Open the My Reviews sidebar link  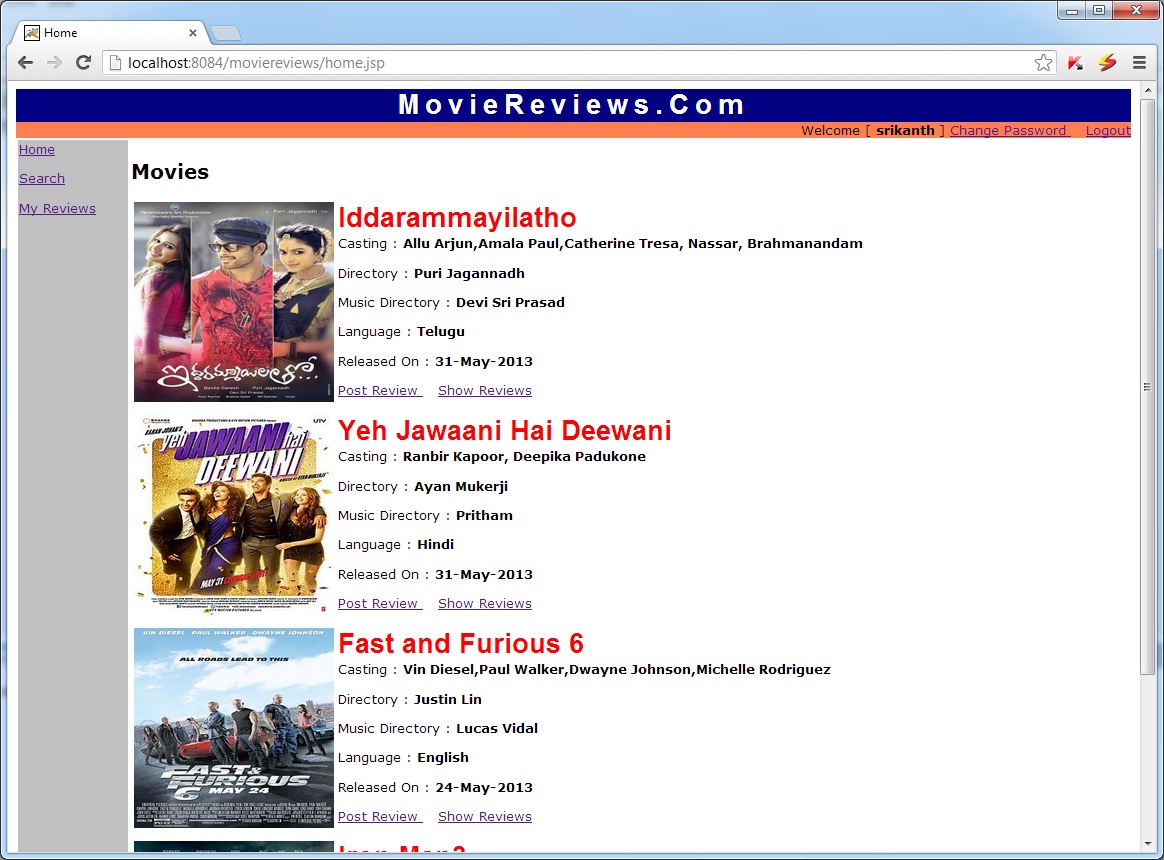pyautogui.click(x=57, y=209)
